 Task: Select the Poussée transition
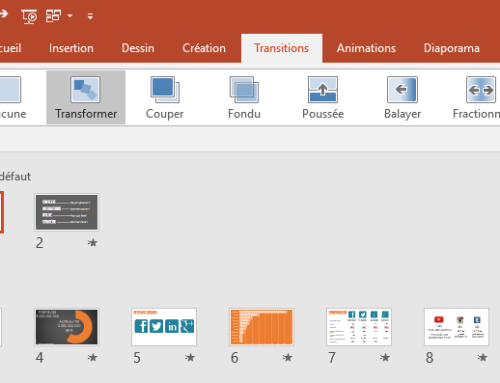coord(323,97)
